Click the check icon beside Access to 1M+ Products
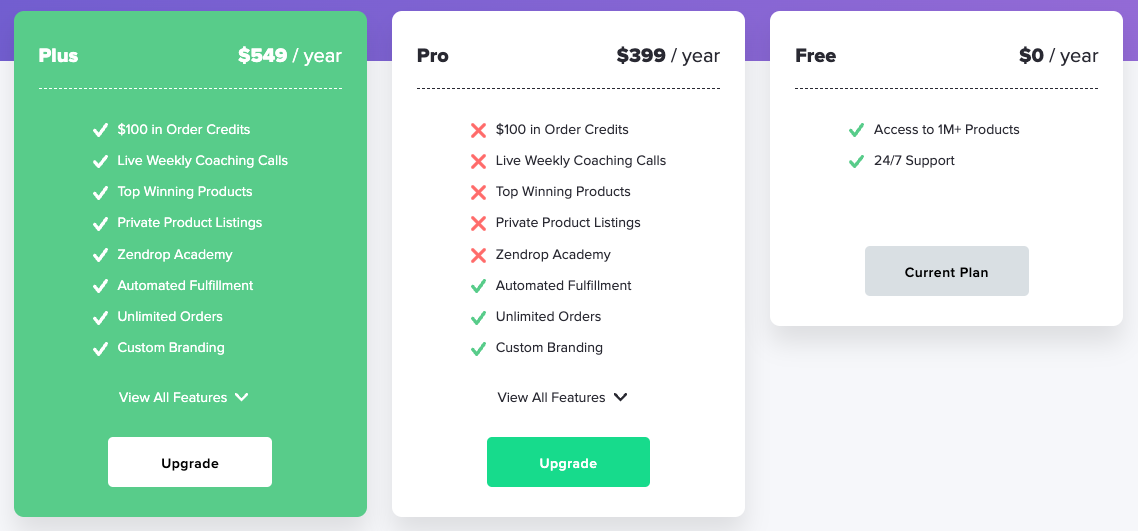 (856, 130)
